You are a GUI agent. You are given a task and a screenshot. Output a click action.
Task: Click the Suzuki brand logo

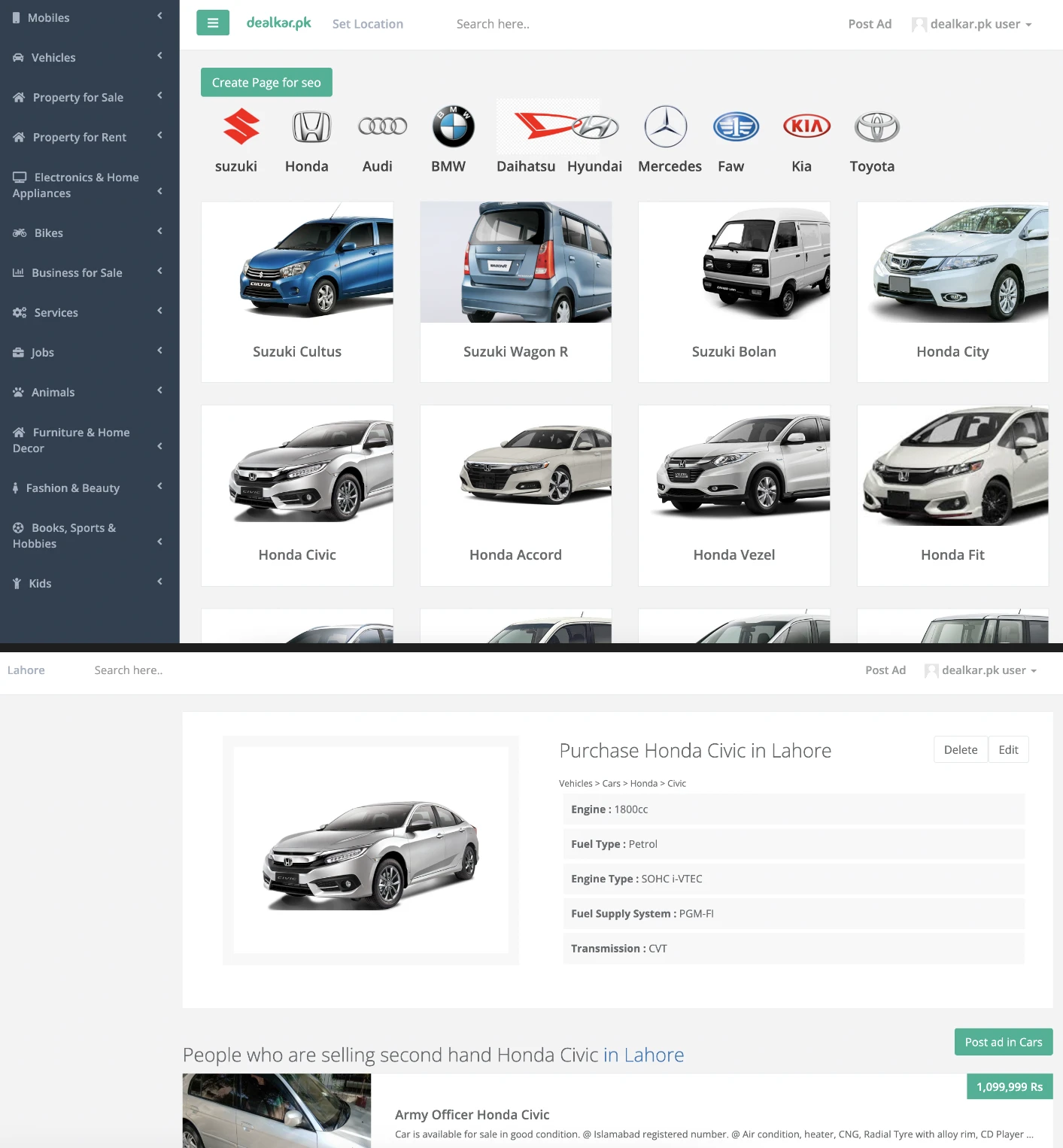click(241, 126)
